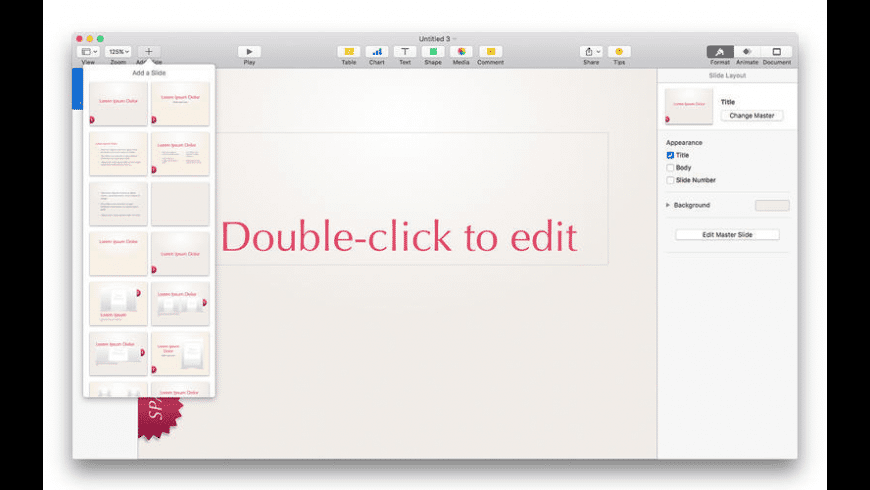Choose the Title & Subtitle layout in first row
The image size is (870, 490).
[x=180, y=104]
